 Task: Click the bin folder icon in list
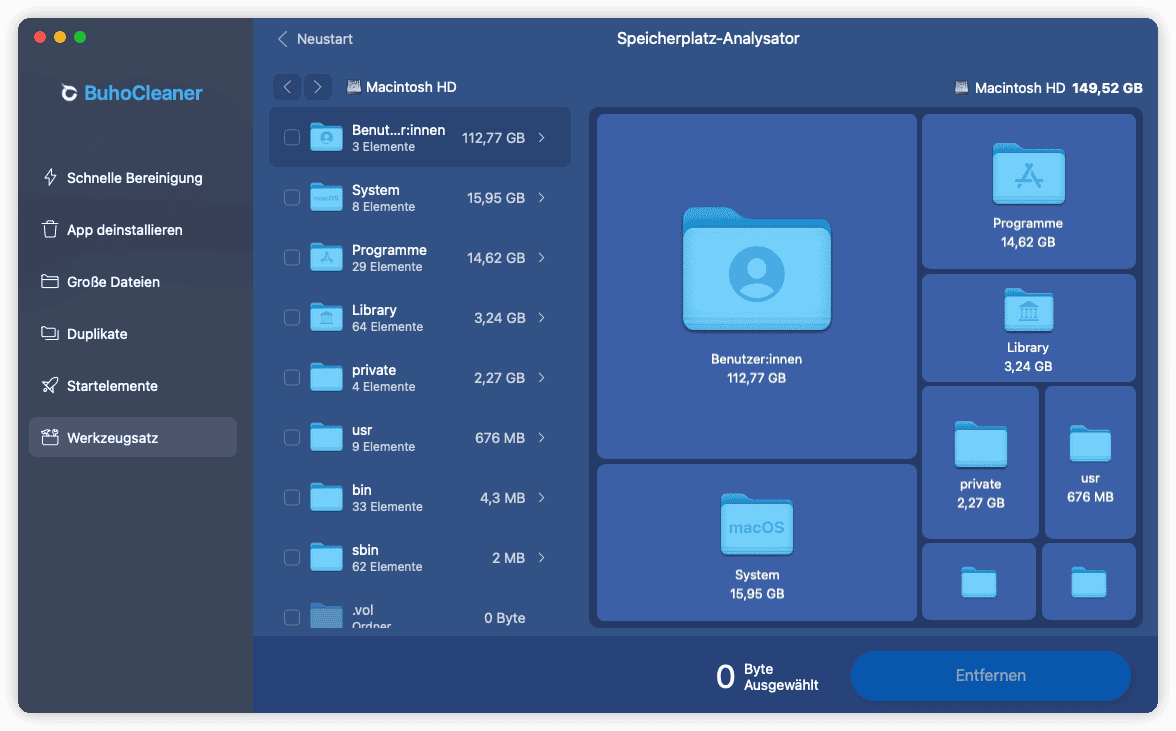(x=326, y=497)
